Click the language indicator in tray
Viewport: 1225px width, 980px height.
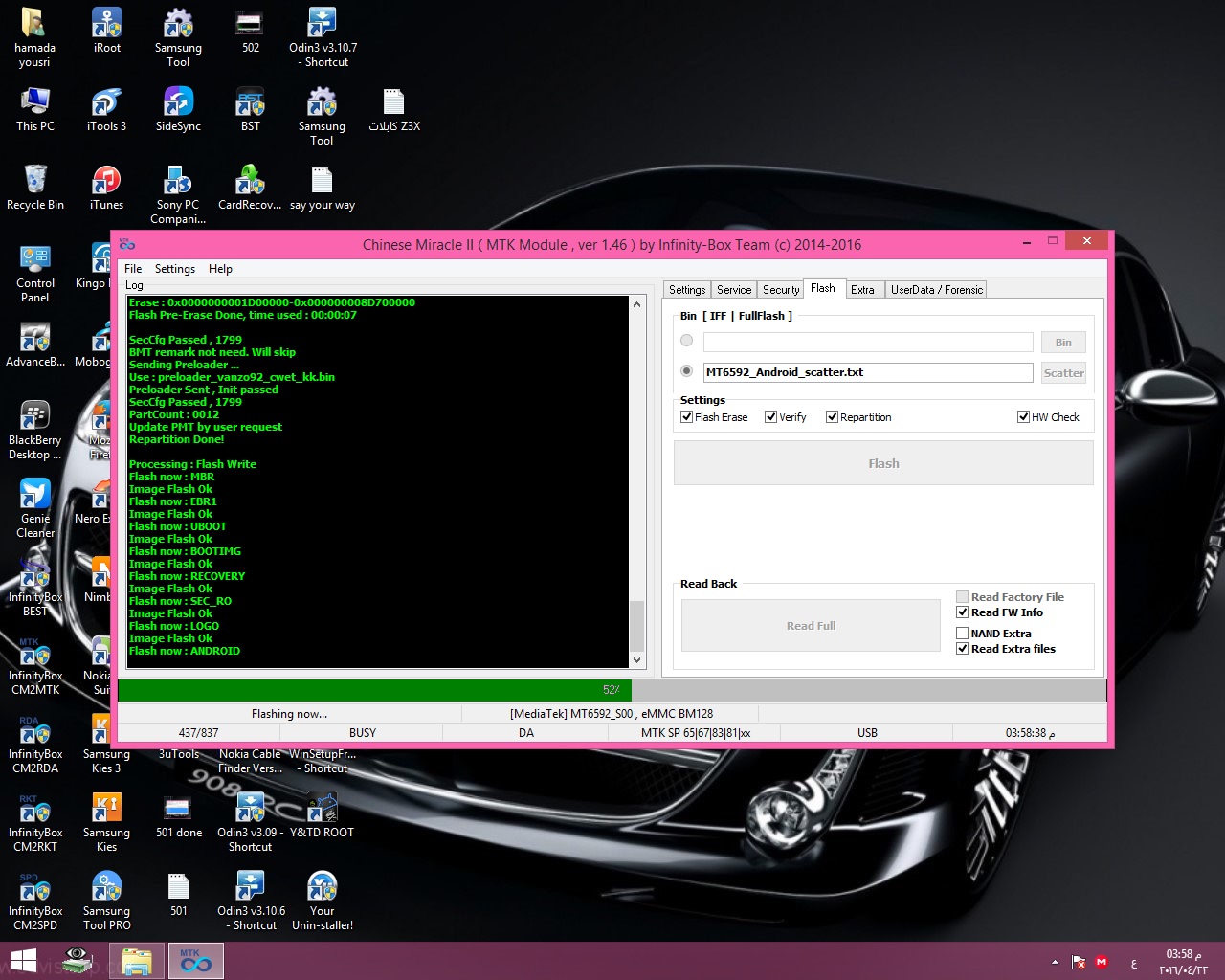coord(1134,962)
